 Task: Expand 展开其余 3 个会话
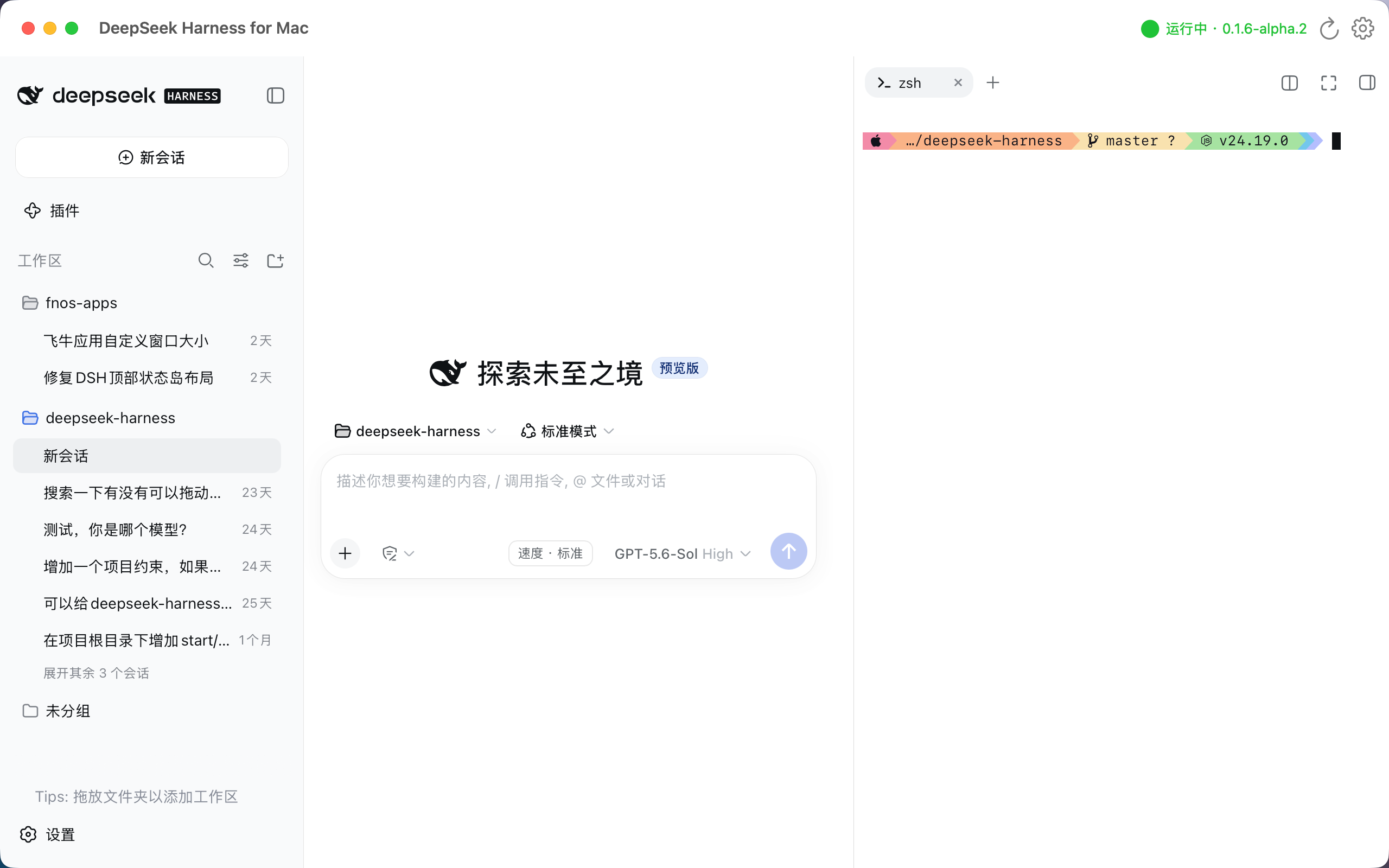coord(97,673)
